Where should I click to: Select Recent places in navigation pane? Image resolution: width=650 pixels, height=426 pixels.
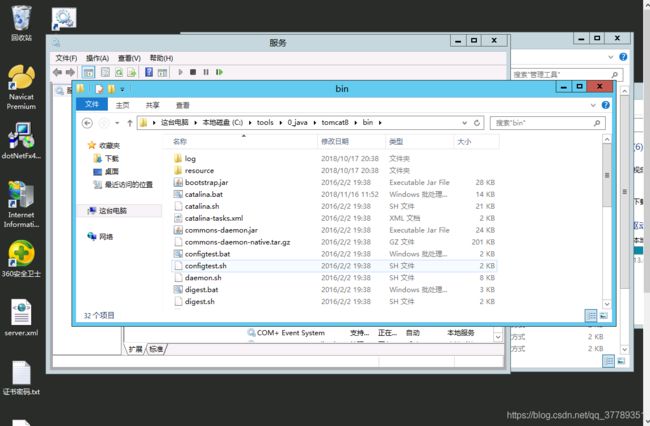click(123, 185)
